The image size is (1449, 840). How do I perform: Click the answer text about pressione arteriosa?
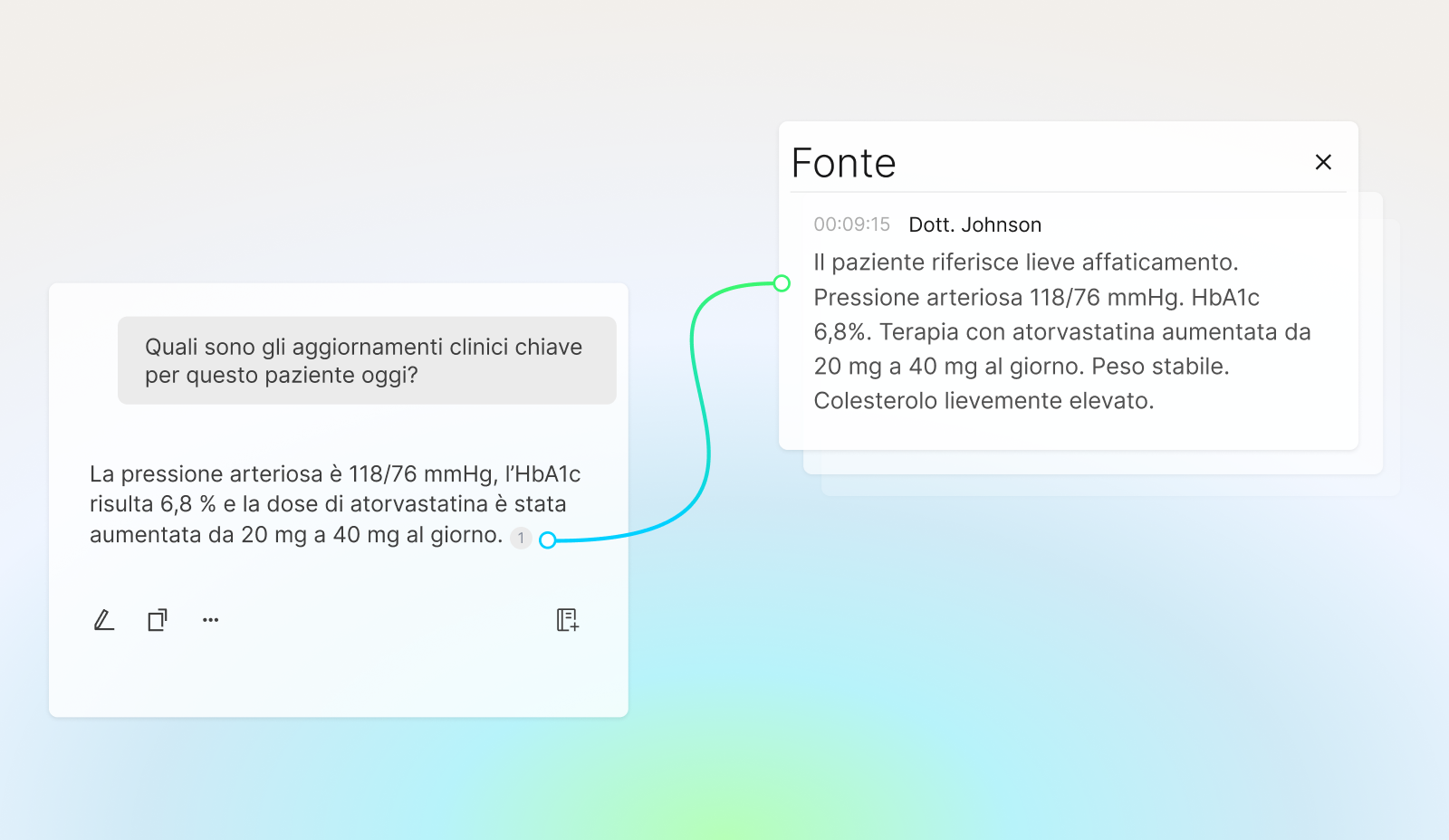335,504
